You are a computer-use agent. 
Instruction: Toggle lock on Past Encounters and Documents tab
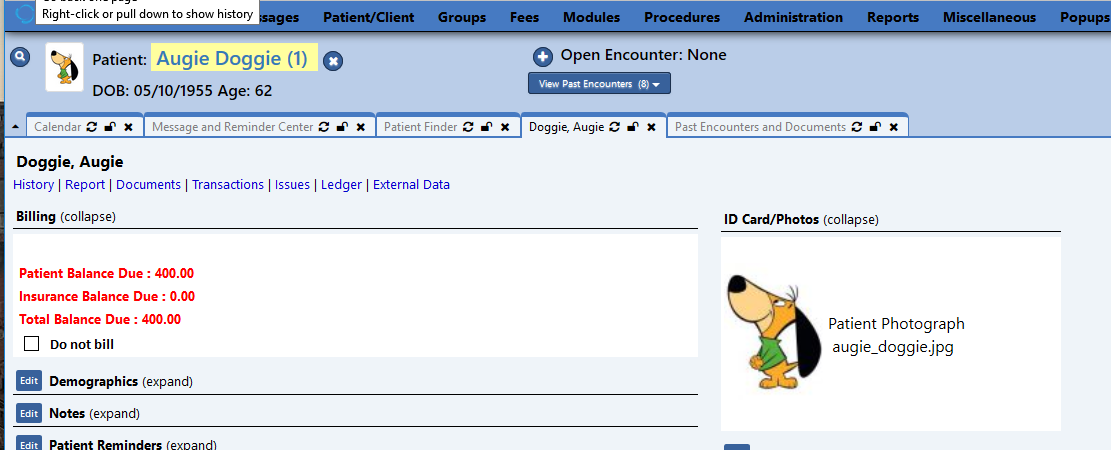(x=876, y=127)
